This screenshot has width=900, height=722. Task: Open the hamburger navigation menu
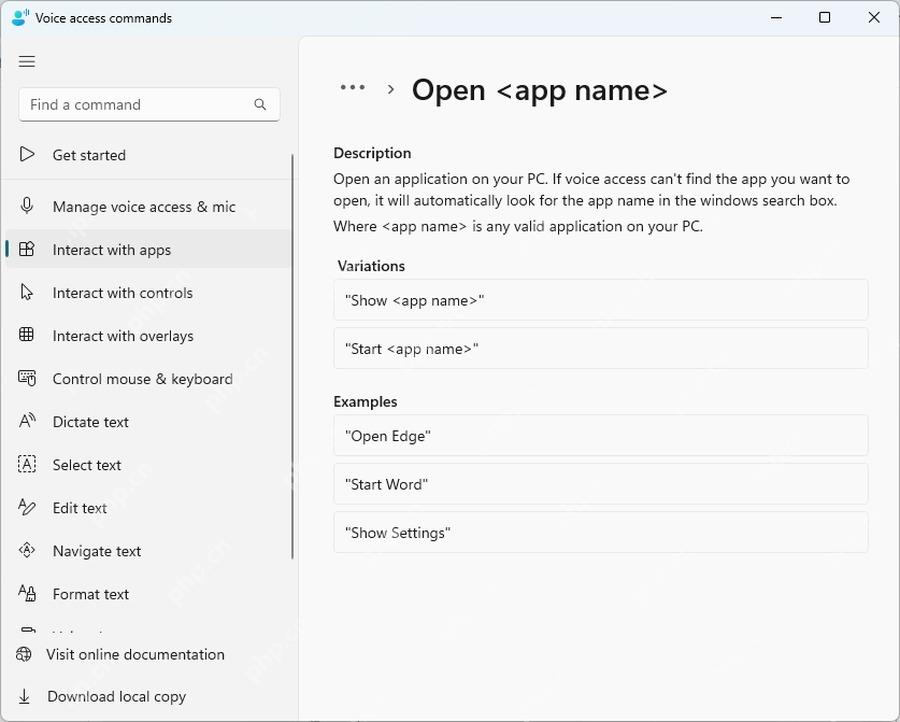27,61
